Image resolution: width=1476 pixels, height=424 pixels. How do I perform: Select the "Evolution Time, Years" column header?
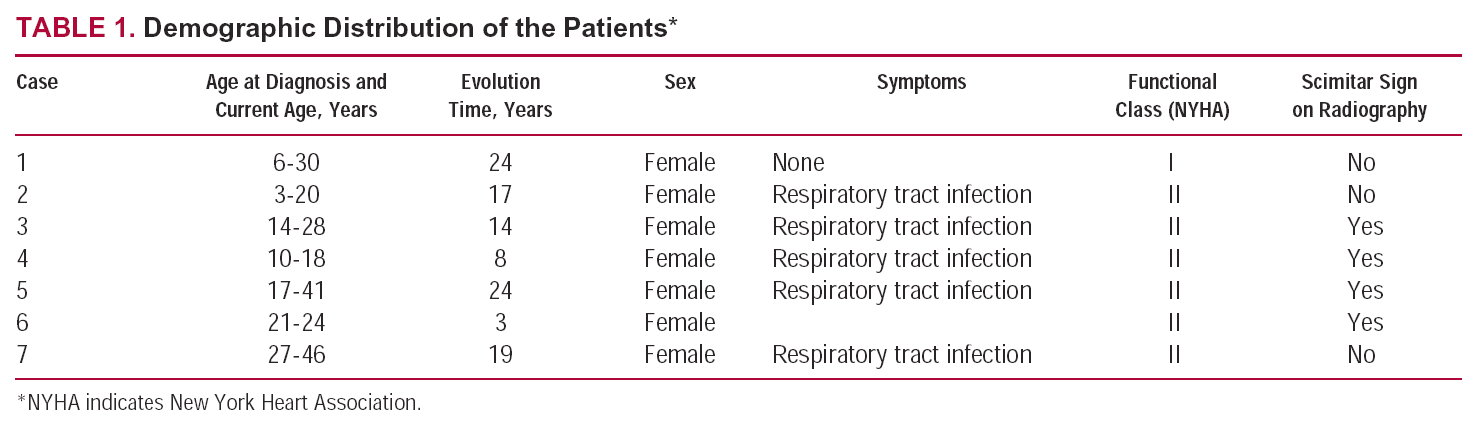500,96
